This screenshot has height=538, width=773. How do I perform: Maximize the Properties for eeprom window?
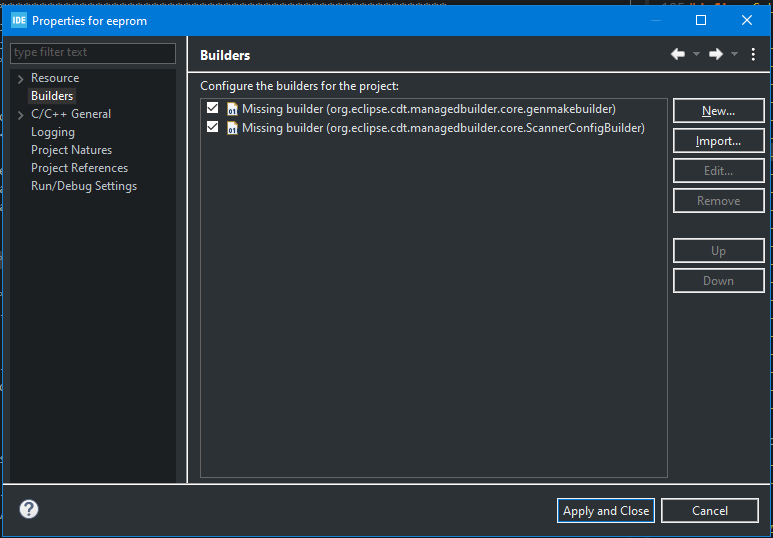(701, 20)
